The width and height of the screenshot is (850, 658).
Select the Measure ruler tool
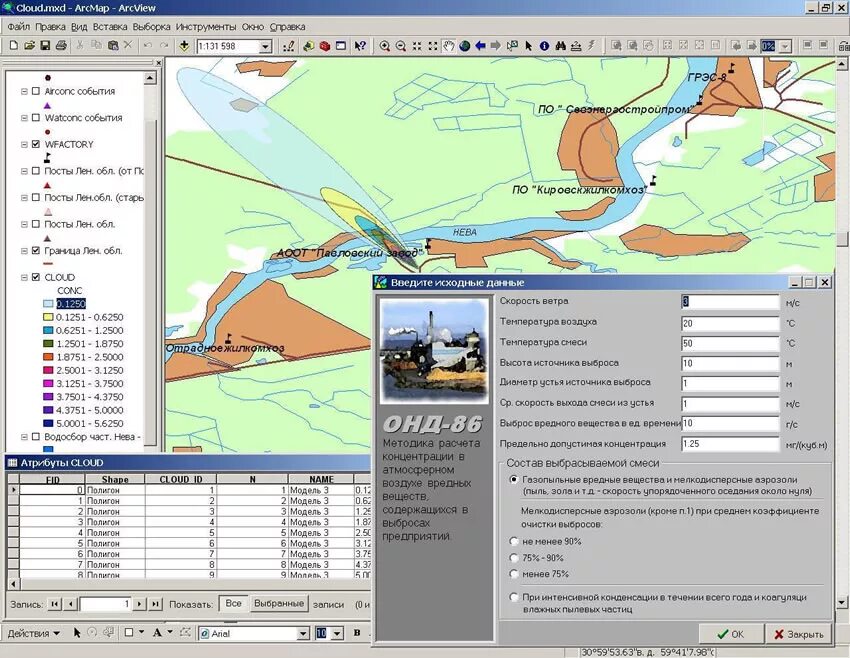(576, 46)
